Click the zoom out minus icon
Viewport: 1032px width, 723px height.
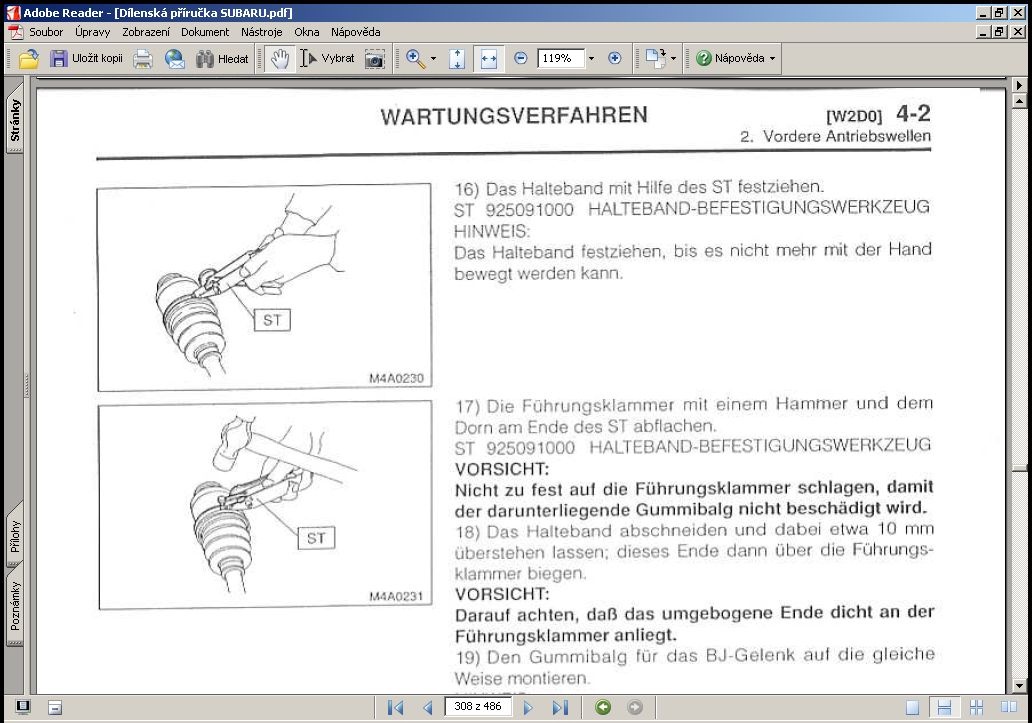coord(521,58)
